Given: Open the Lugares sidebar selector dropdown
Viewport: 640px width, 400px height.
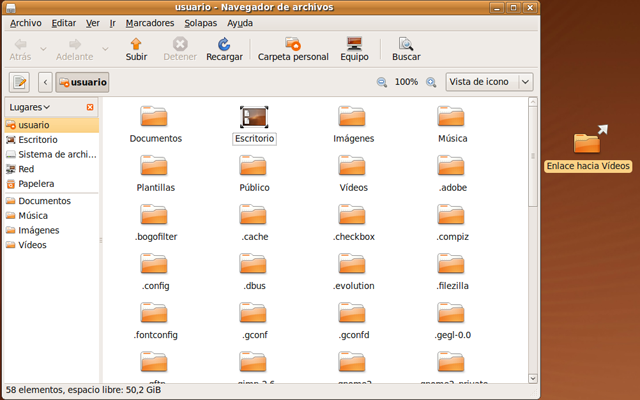Looking at the screenshot, I should pos(32,107).
